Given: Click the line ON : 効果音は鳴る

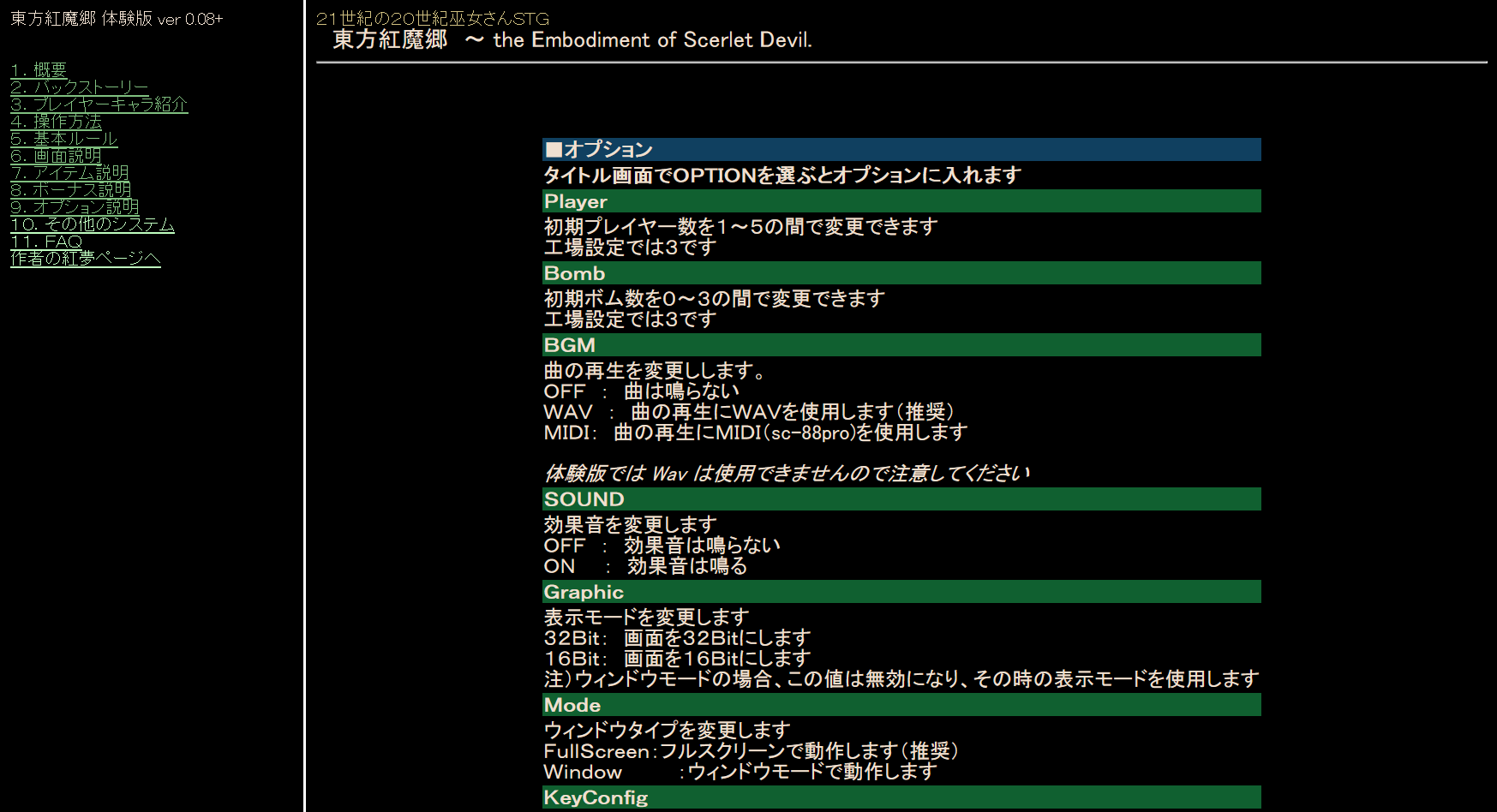Looking at the screenshot, I should 646,566.
